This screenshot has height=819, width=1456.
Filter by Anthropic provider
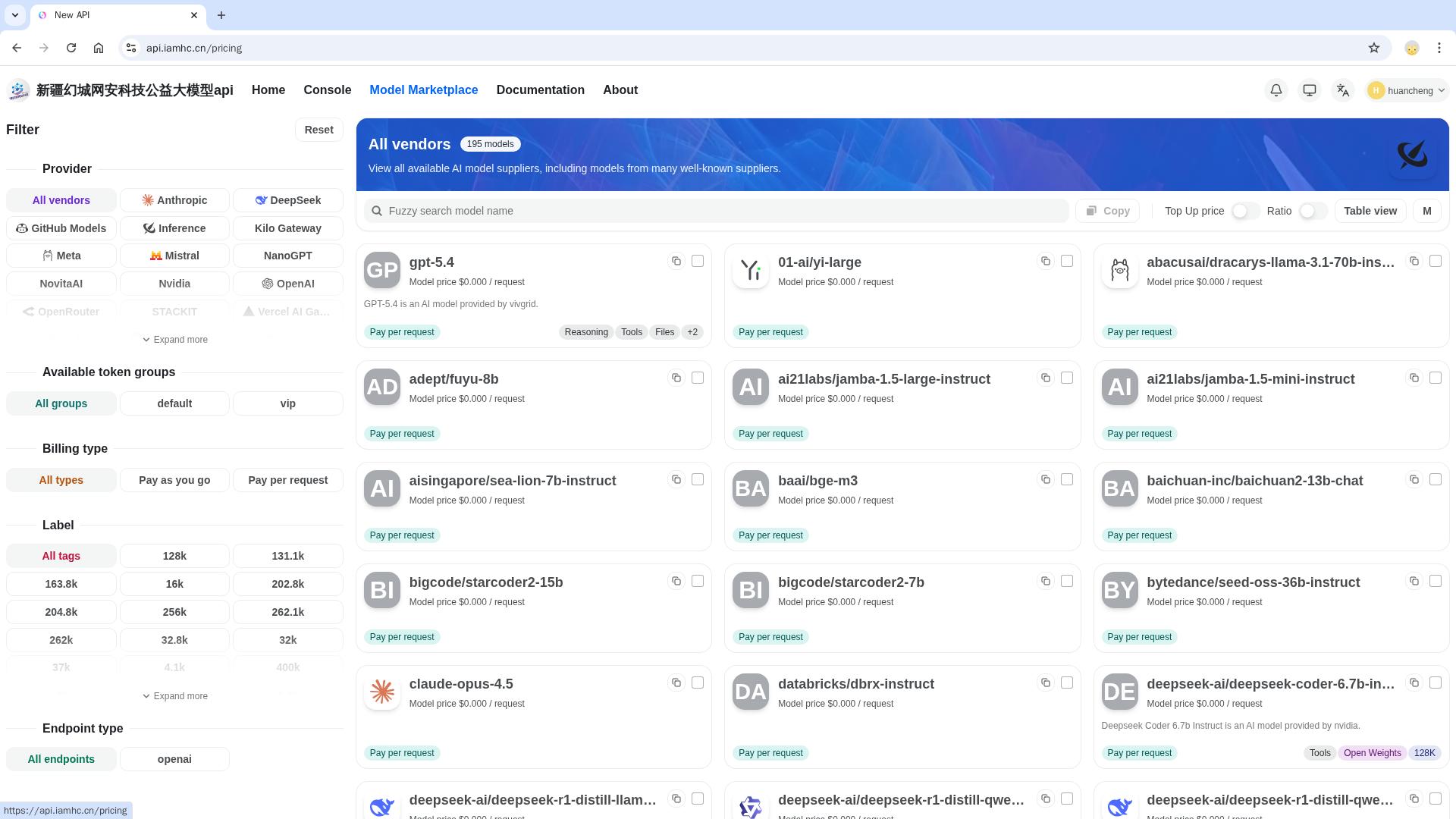coord(174,200)
